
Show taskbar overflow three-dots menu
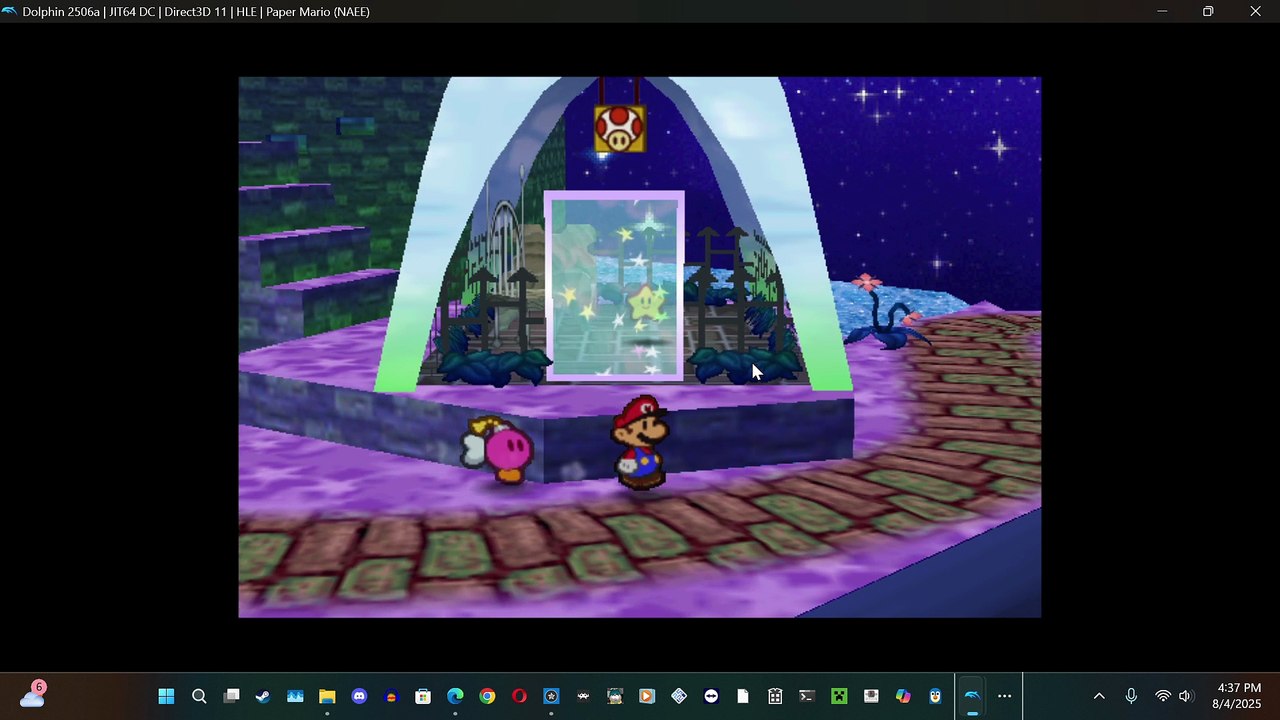(x=1004, y=696)
